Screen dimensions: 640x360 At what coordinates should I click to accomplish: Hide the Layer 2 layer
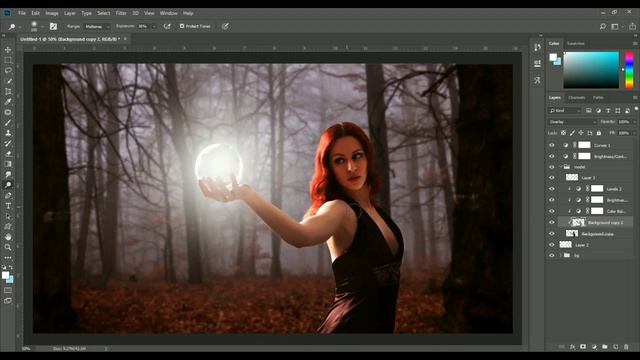pyautogui.click(x=552, y=245)
